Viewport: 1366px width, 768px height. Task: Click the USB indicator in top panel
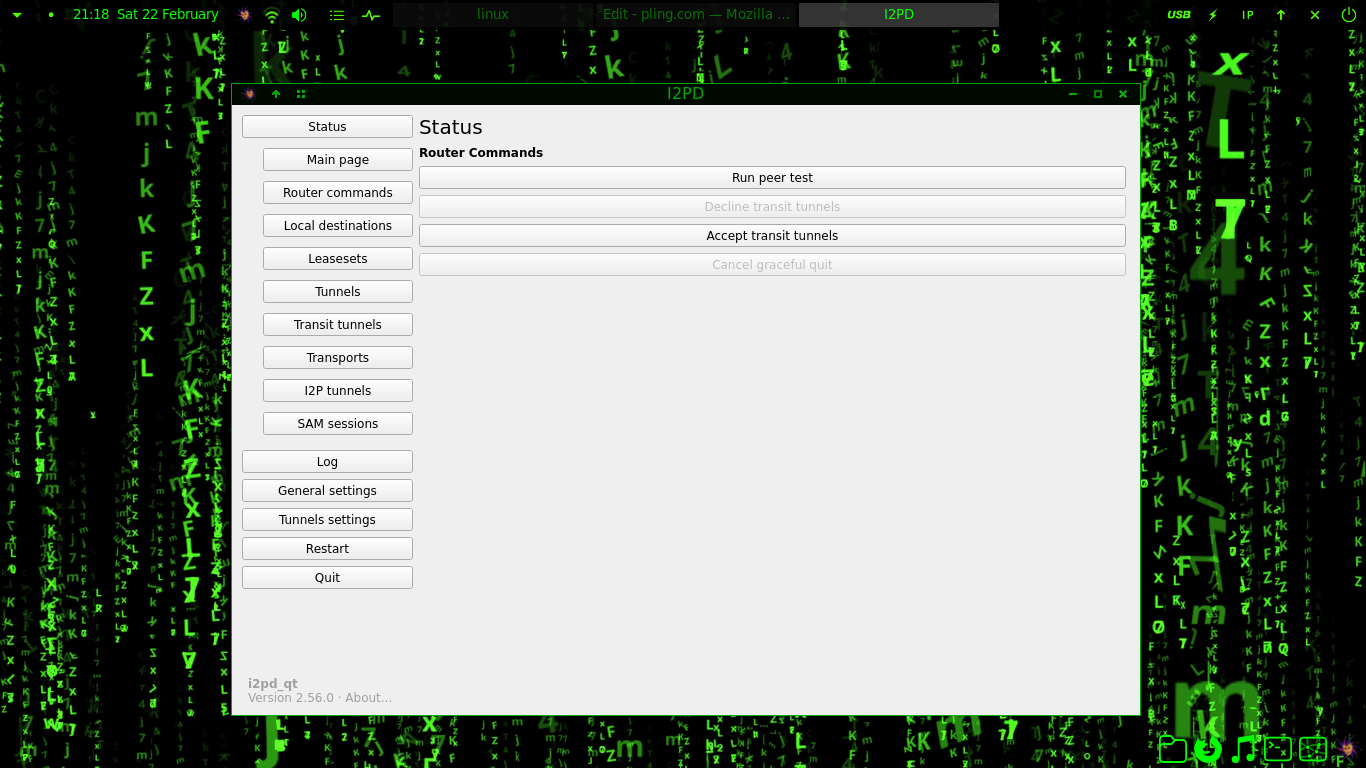(x=1179, y=15)
